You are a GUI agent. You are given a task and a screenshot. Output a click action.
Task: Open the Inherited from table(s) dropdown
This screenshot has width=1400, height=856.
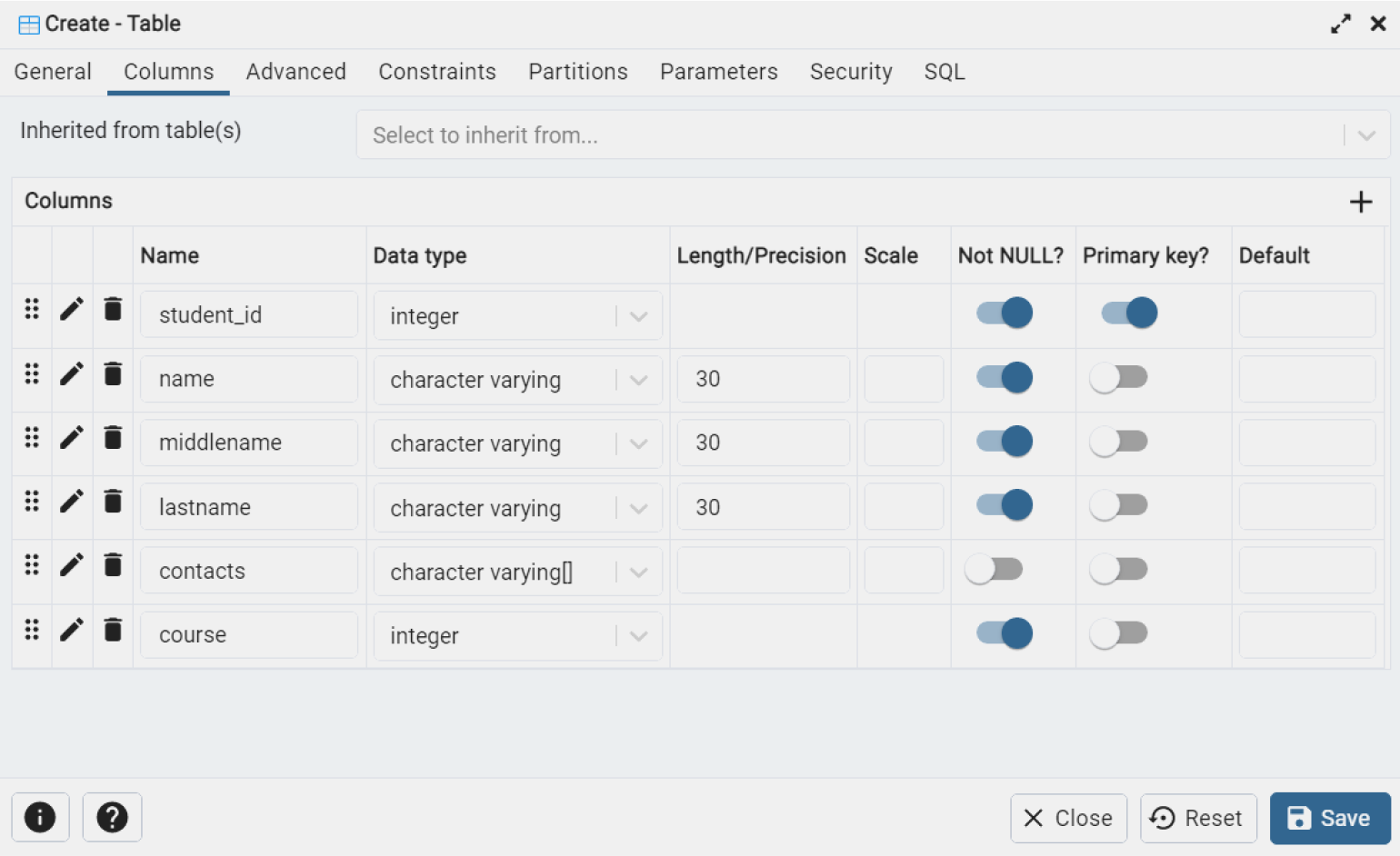874,135
